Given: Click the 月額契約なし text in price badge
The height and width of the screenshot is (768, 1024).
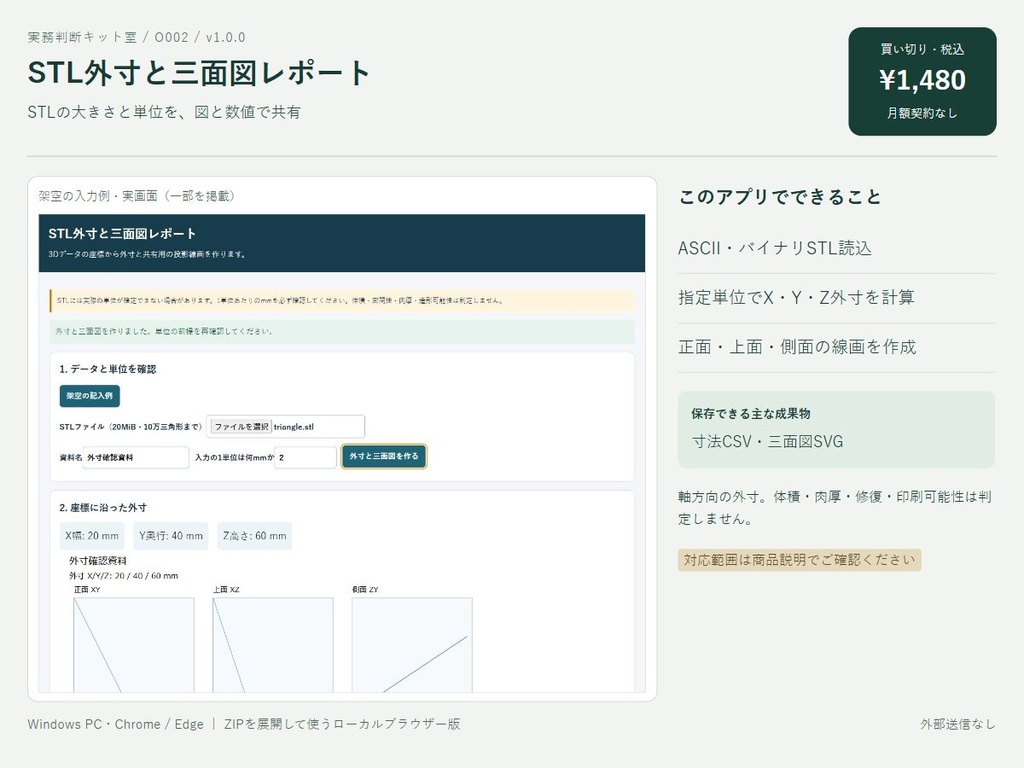Looking at the screenshot, I should (x=922, y=113).
